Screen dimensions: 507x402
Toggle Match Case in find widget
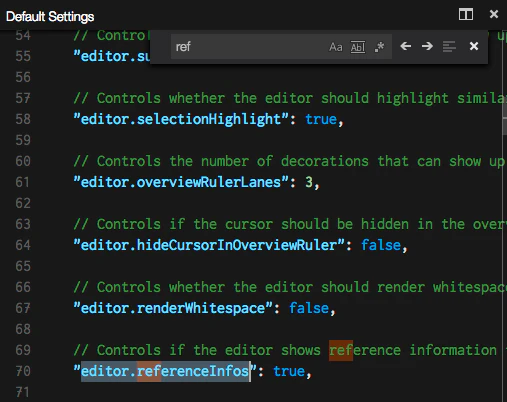[x=336, y=47]
